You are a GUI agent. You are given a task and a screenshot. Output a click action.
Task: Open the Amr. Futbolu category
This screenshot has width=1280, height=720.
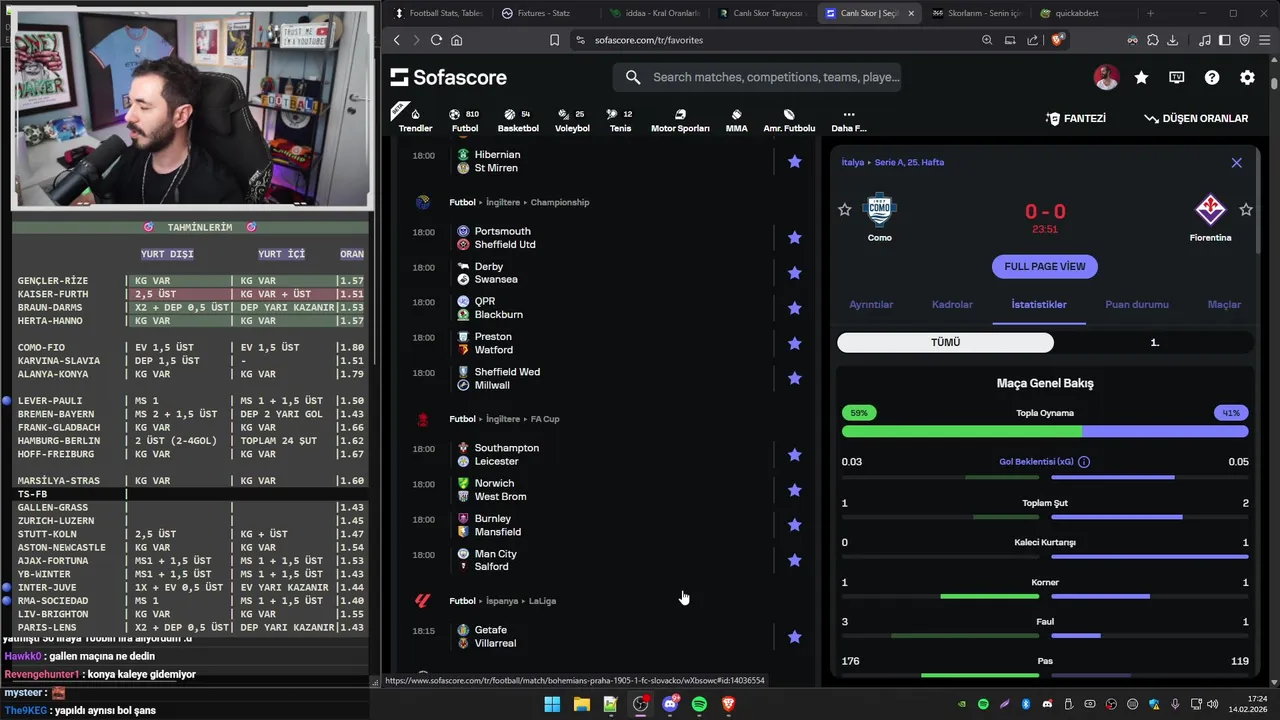(789, 120)
